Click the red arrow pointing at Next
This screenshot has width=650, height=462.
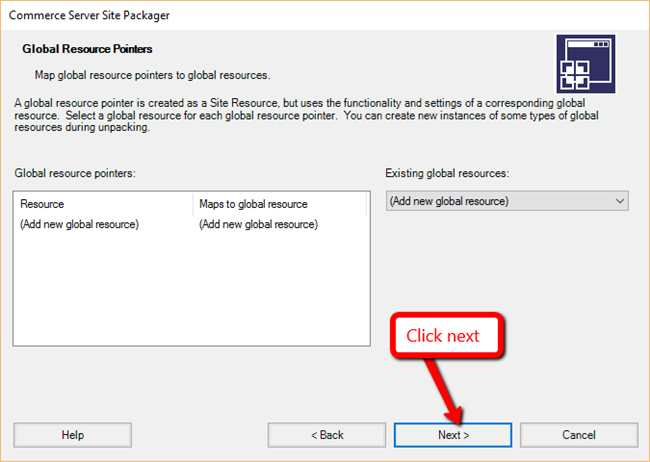(x=443, y=391)
